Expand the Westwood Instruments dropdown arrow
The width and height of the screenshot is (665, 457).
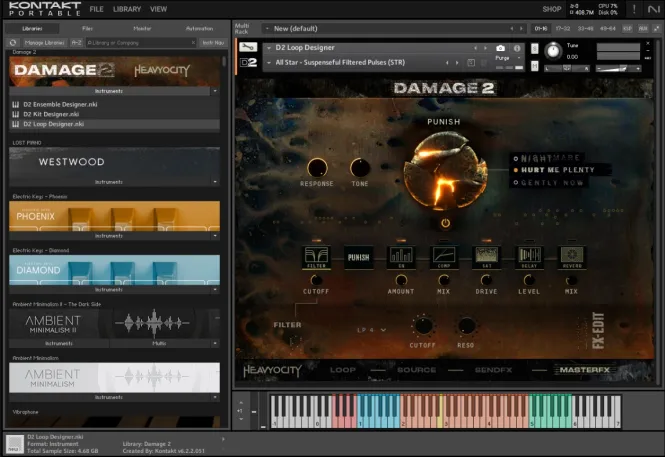click(215, 182)
